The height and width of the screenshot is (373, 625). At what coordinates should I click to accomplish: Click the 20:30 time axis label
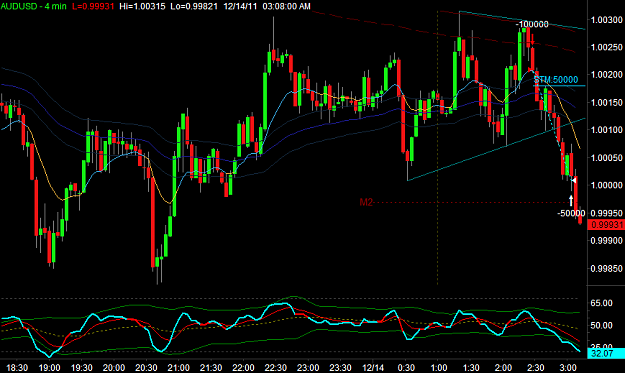tap(146, 367)
